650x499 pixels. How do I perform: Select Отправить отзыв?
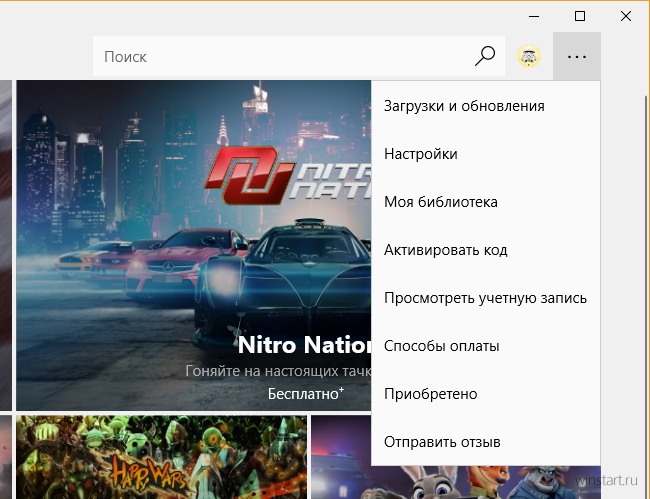[x=486, y=442]
